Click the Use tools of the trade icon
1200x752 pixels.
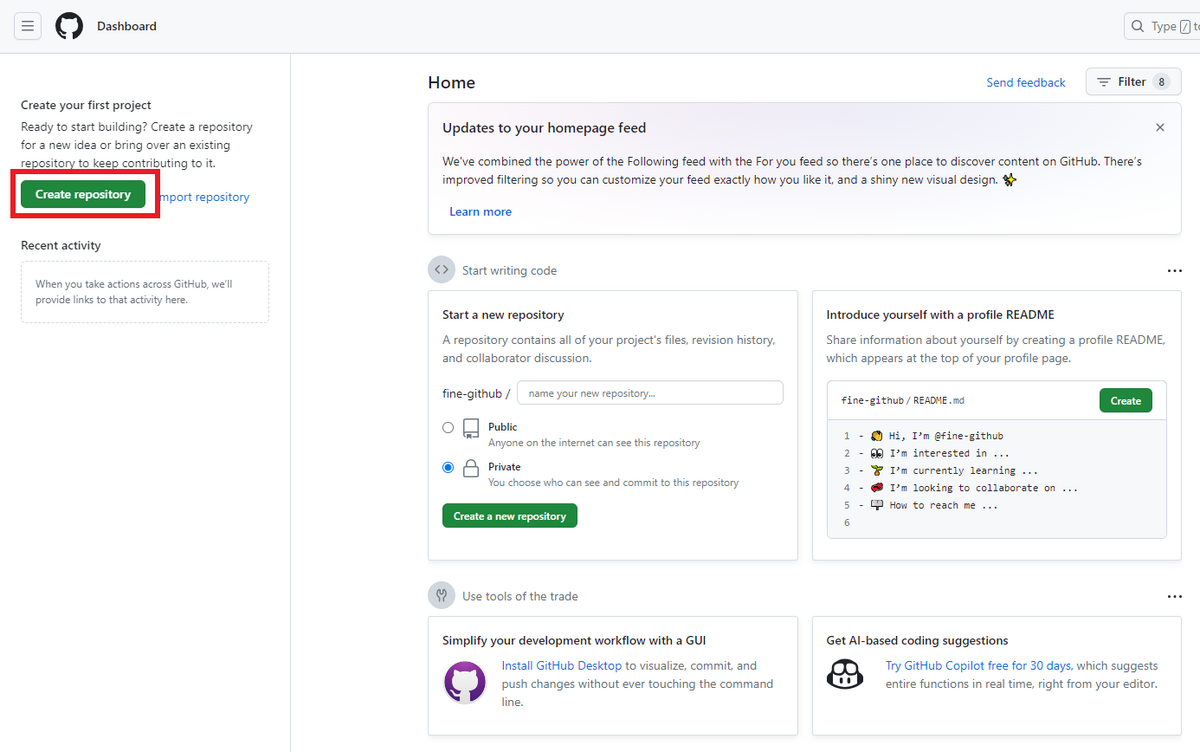(x=441, y=596)
